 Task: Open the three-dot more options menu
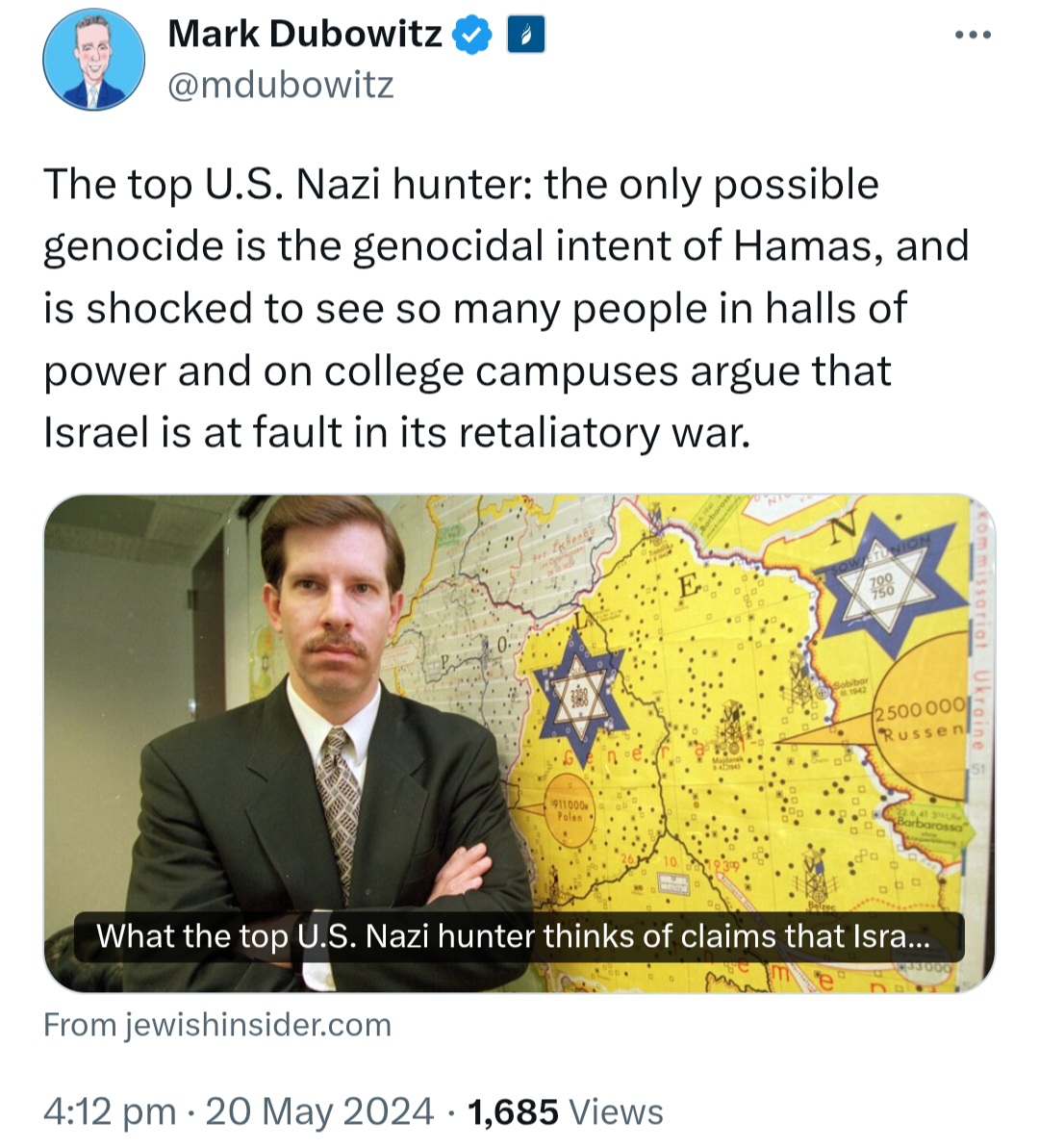click(974, 35)
